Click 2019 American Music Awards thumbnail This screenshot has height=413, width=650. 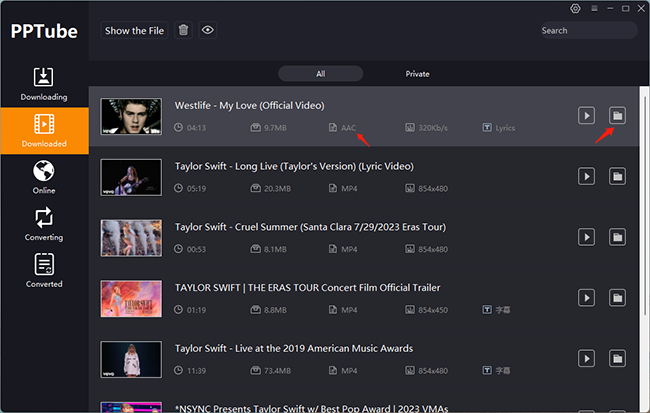point(131,360)
